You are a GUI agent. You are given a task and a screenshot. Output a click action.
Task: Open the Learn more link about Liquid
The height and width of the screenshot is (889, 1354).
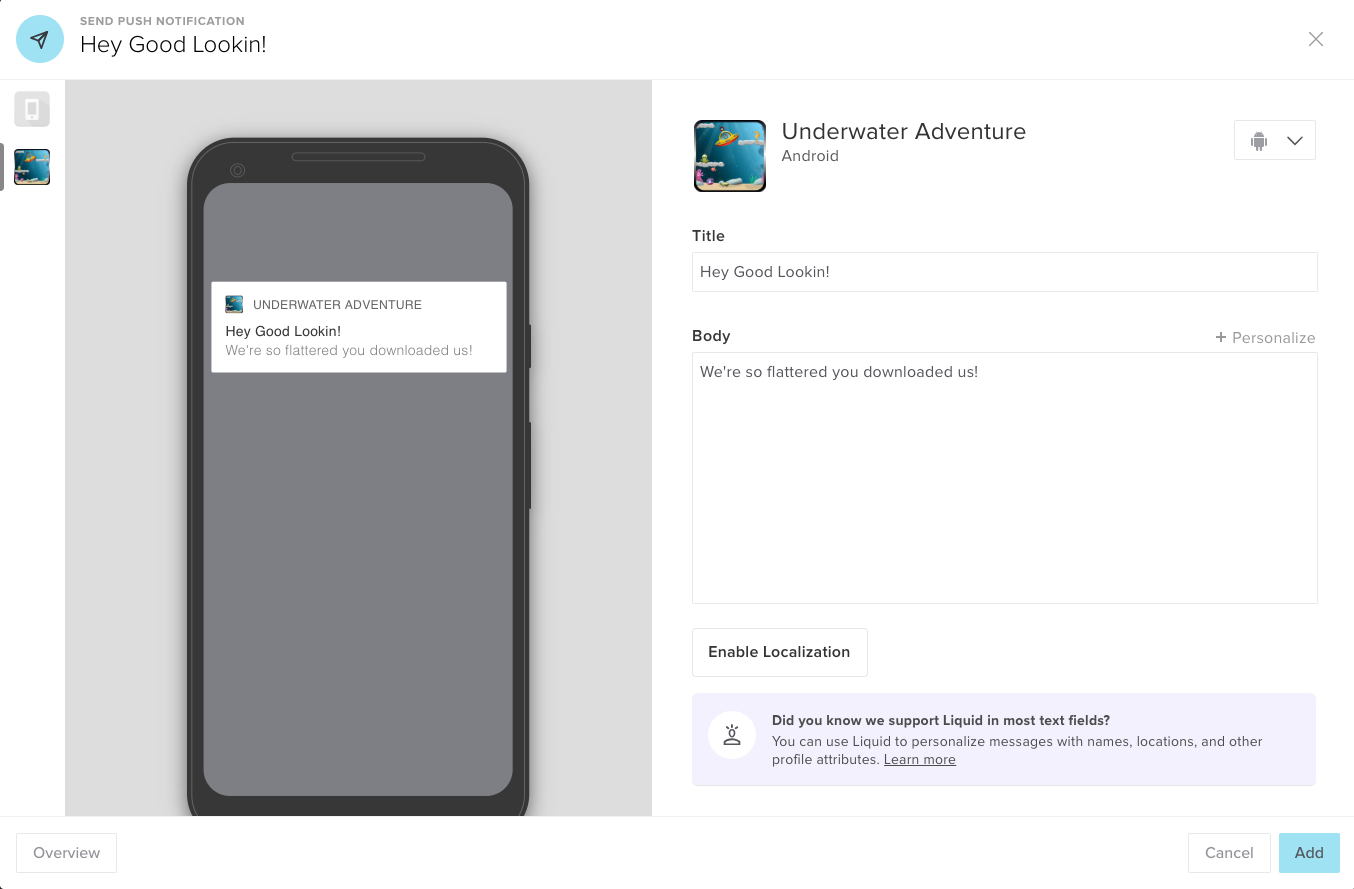coord(919,760)
